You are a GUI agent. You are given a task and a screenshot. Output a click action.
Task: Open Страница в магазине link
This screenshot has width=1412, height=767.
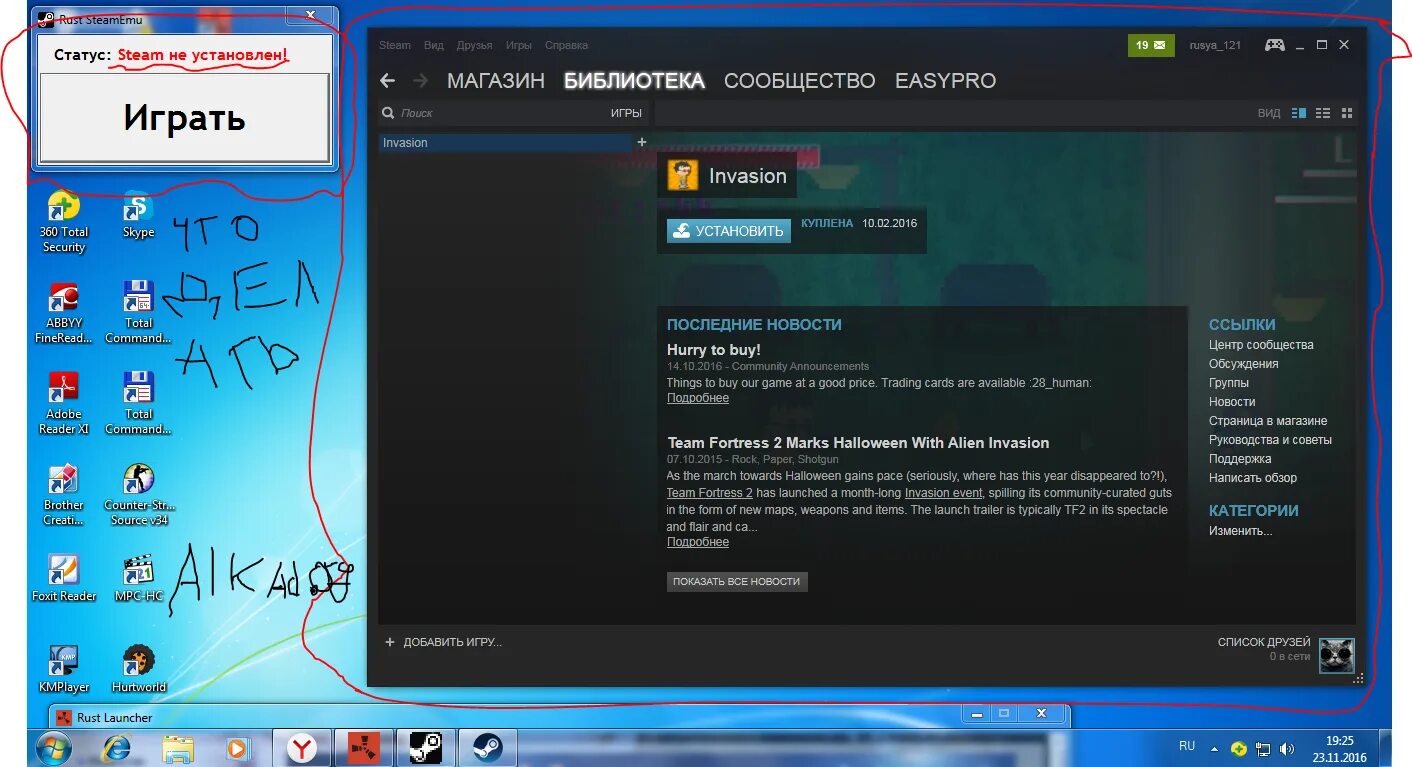[x=1268, y=421]
